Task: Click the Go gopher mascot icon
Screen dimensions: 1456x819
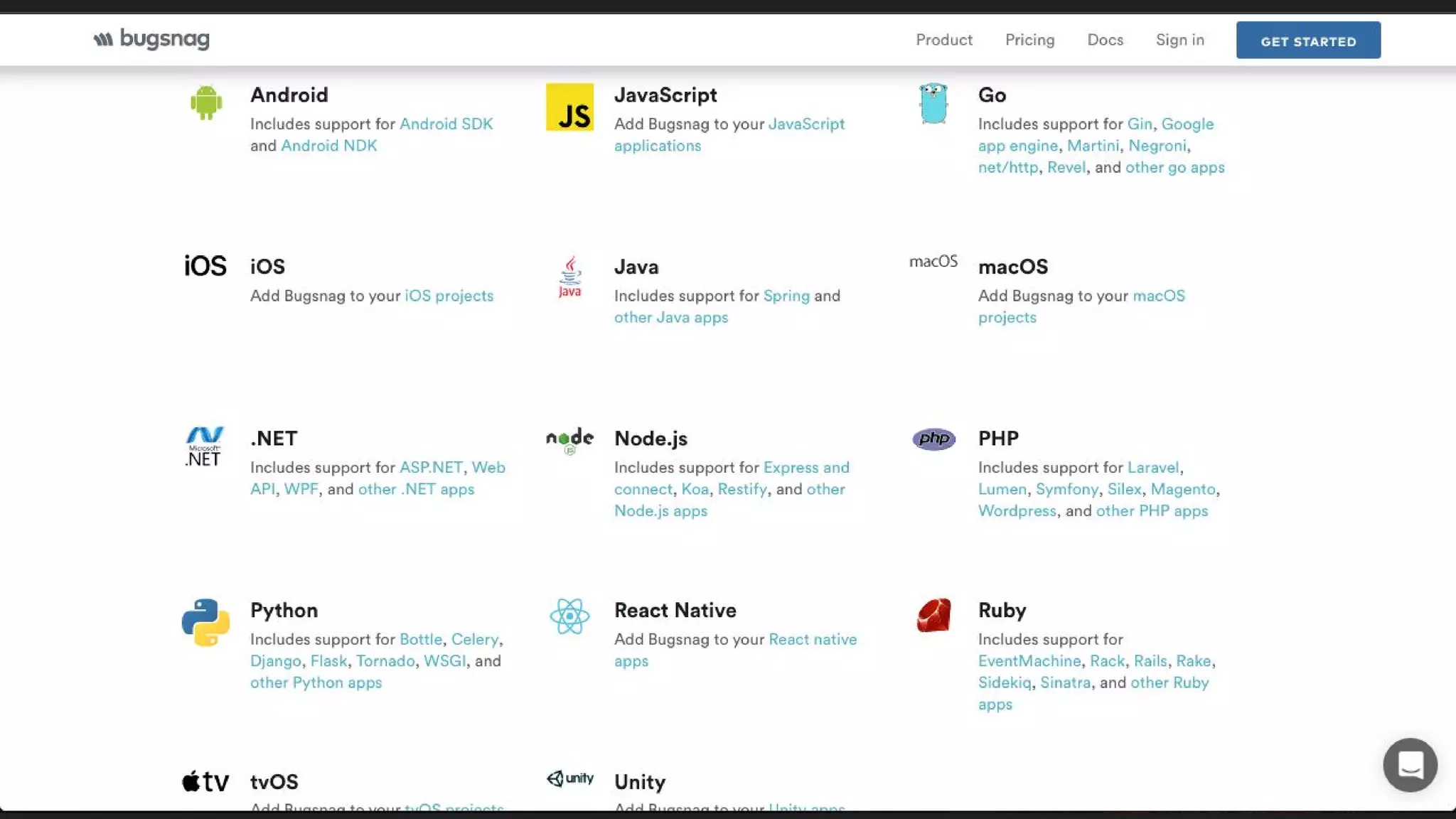Action: coord(933,104)
